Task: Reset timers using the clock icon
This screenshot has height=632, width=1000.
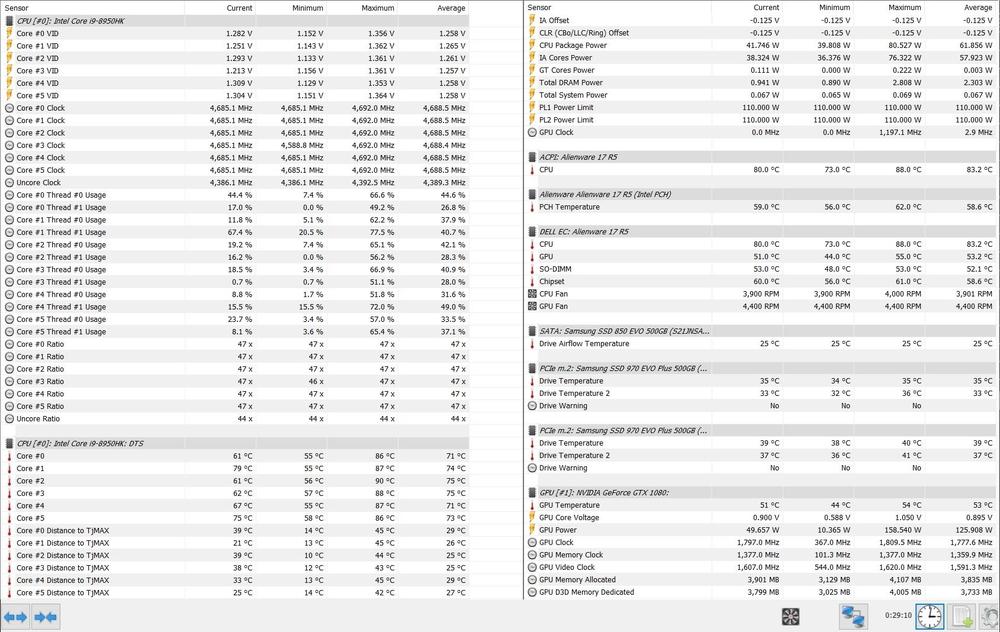Action: coord(929,616)
